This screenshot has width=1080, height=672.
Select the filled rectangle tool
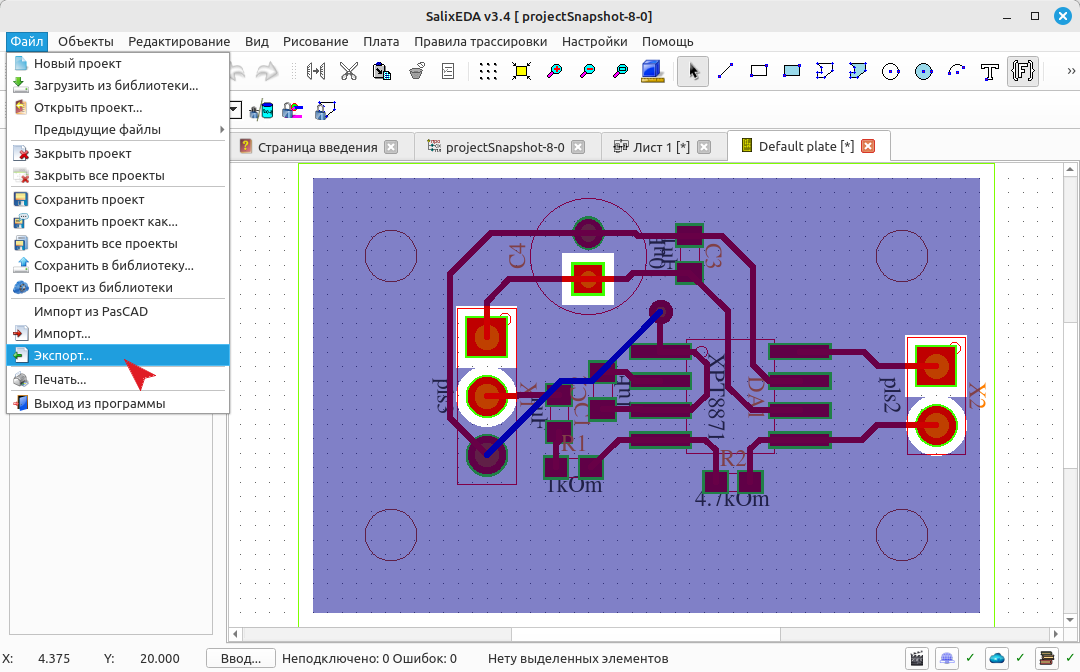coord(791,71)
